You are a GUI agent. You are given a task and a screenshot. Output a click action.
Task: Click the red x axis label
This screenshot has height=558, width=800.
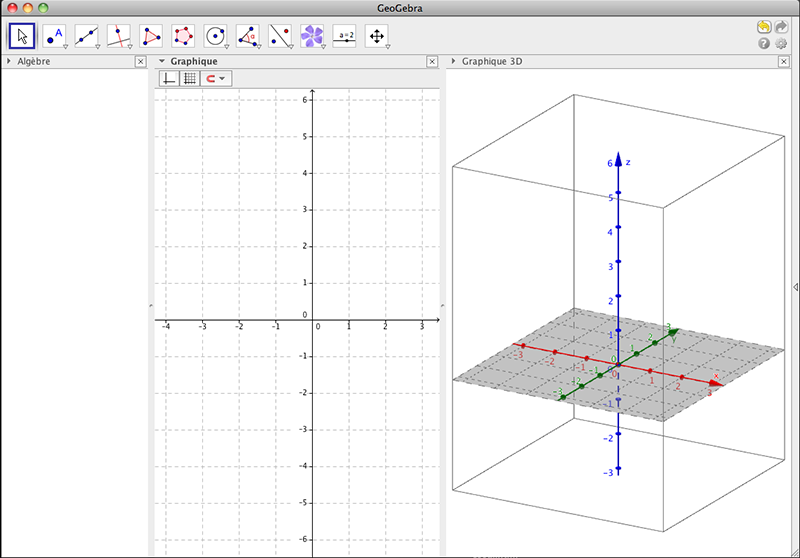point(716,376)
